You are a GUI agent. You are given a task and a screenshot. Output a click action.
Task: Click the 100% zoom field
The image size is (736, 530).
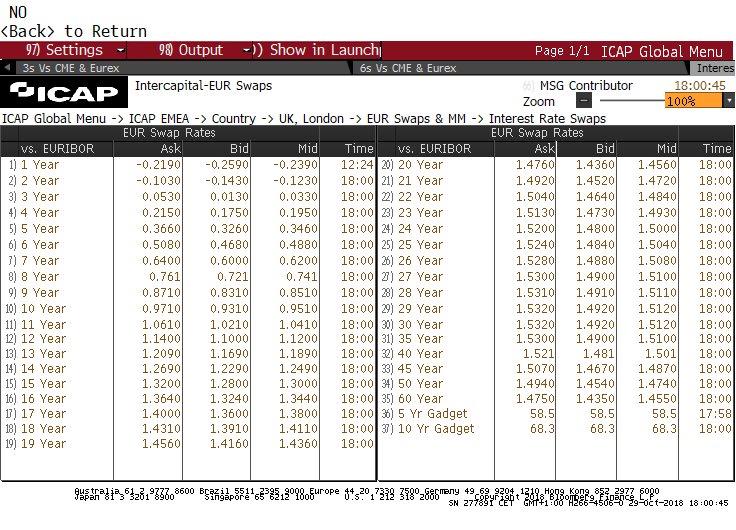[x=693, y=101]
